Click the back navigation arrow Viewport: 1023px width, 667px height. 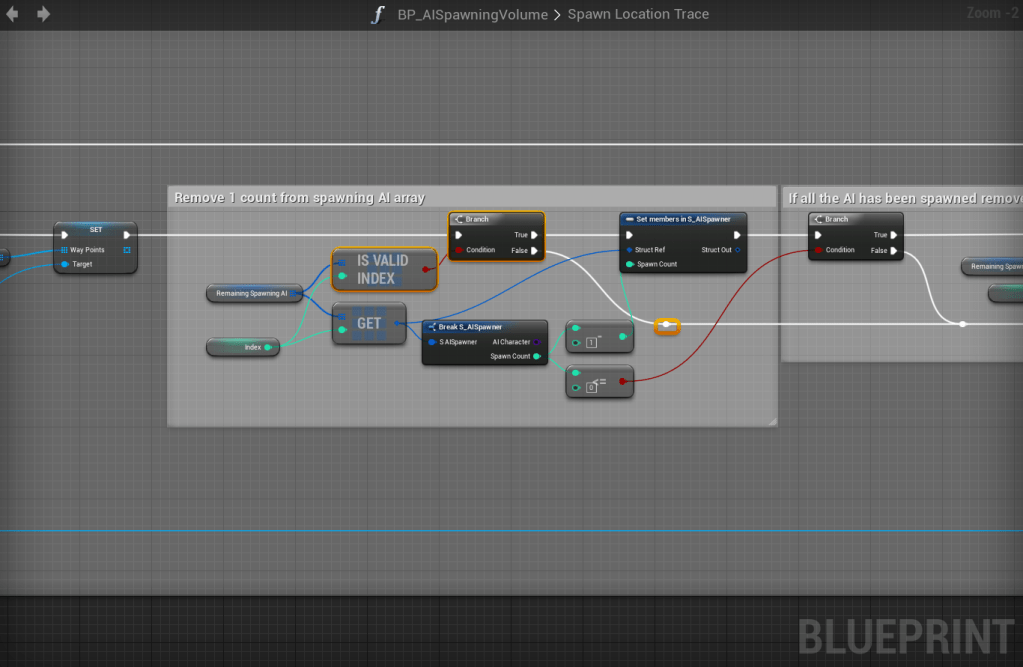coord(13,14)
